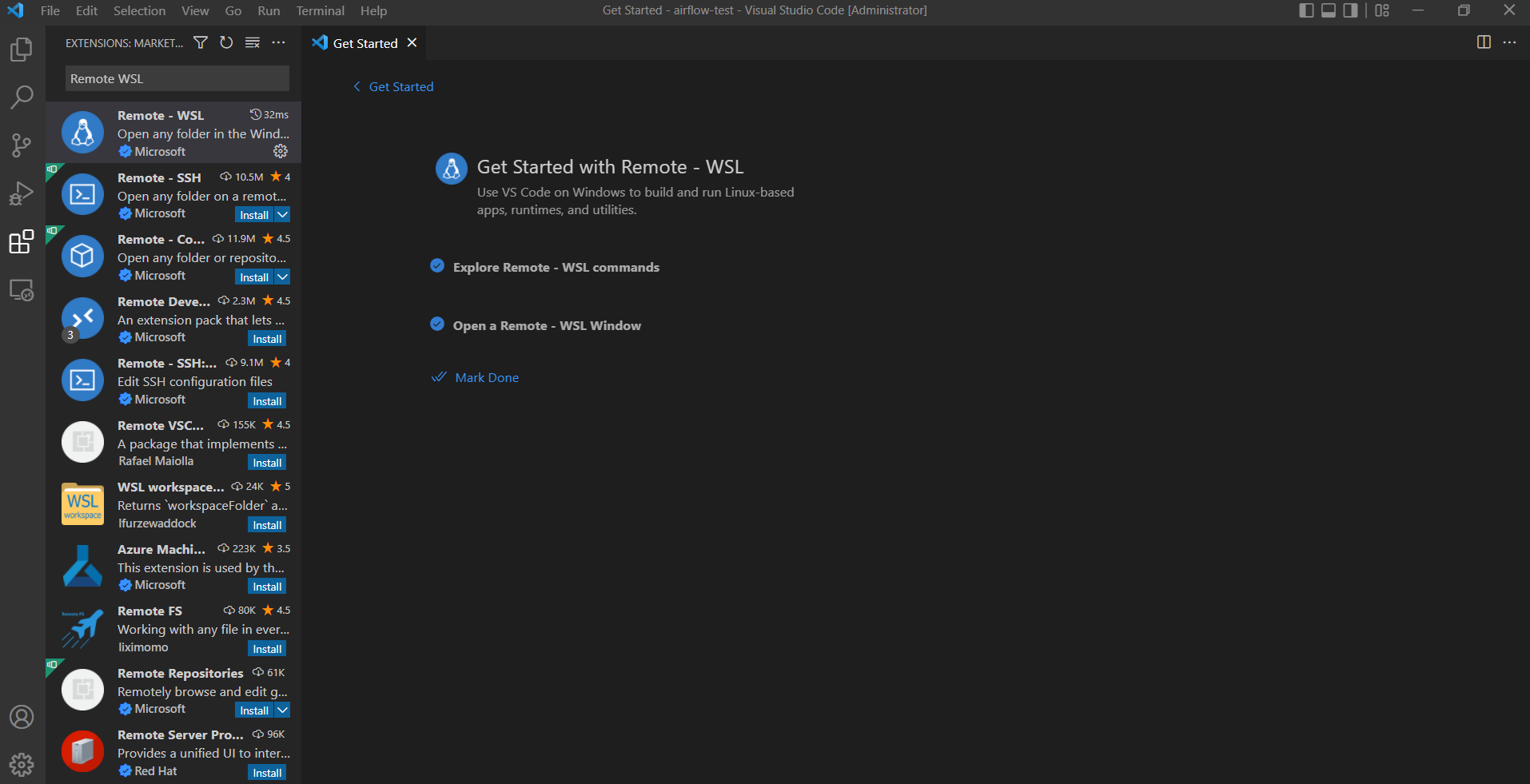The height and width of the screenshot is (784, 1530).
Task: Open the Explore Remote - WSL commands step
Action: click(x=556, y=267)
